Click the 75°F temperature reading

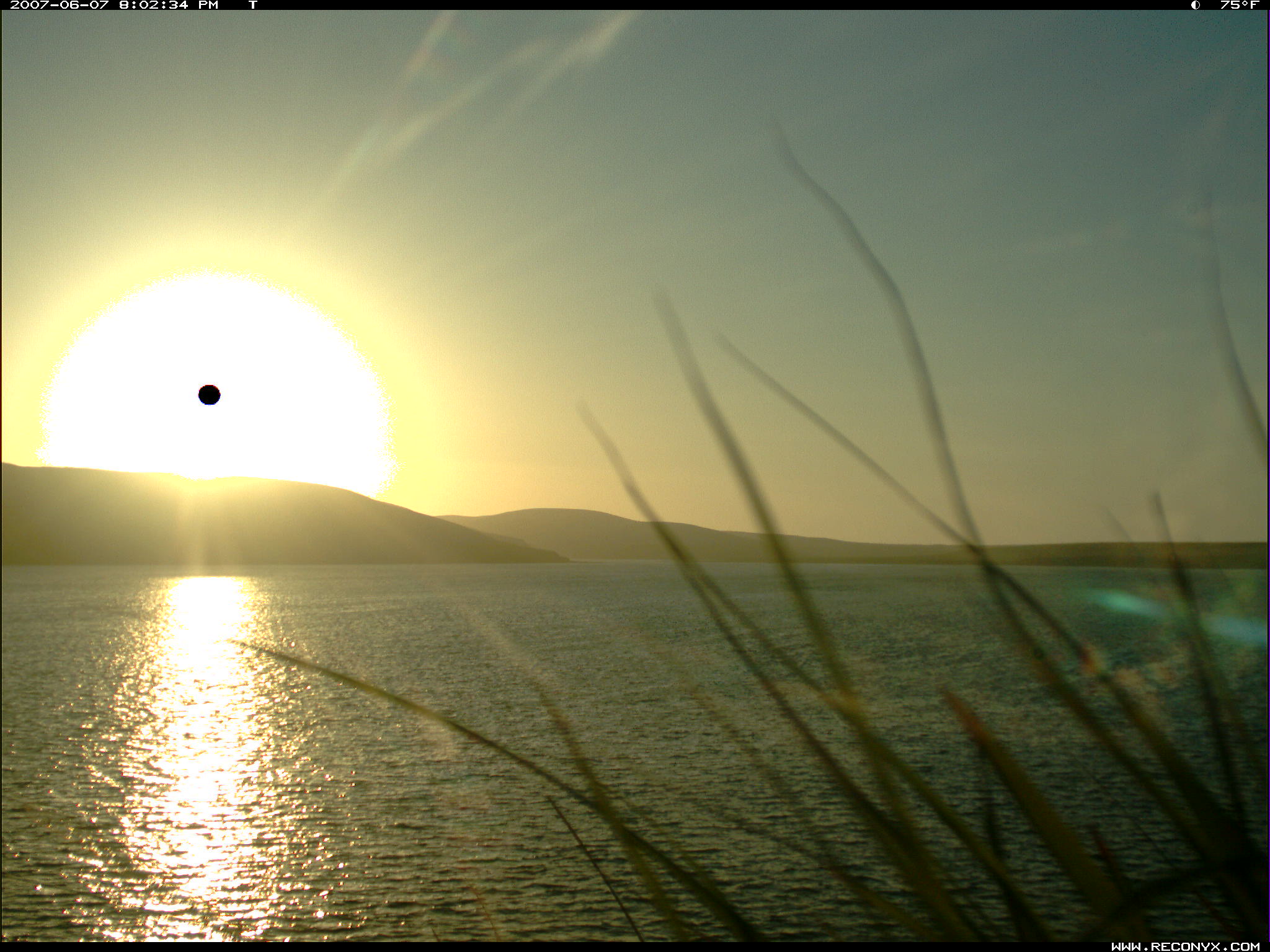click(x=1239, y=5)
